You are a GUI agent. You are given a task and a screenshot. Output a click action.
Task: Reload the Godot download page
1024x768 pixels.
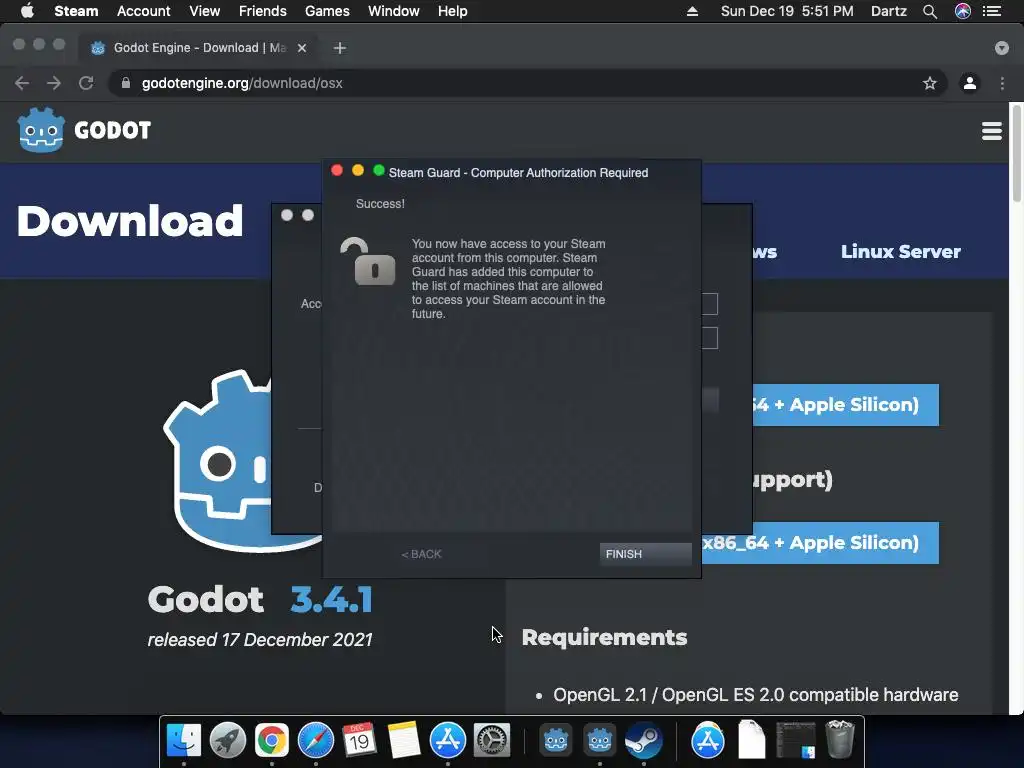click(86, 83)
